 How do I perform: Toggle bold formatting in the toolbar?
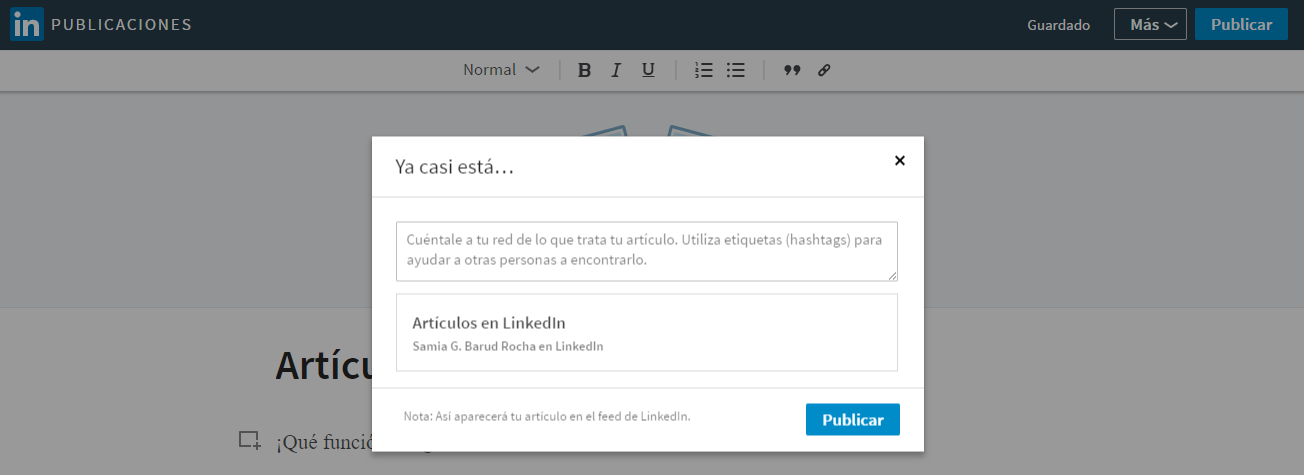pos(585,70)
